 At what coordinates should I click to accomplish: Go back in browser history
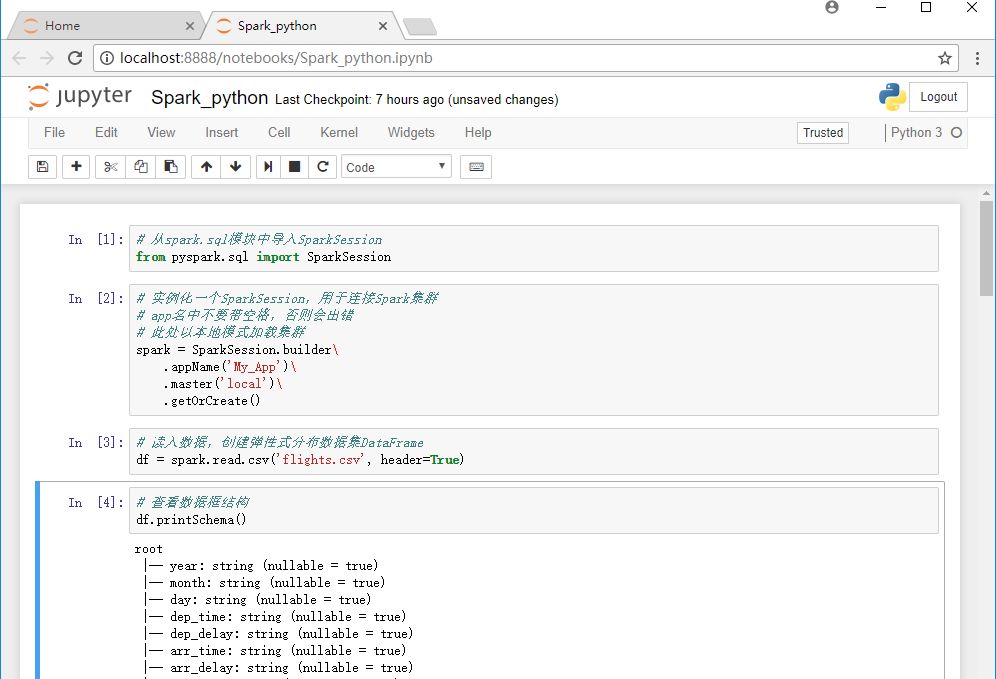[19, 58]
